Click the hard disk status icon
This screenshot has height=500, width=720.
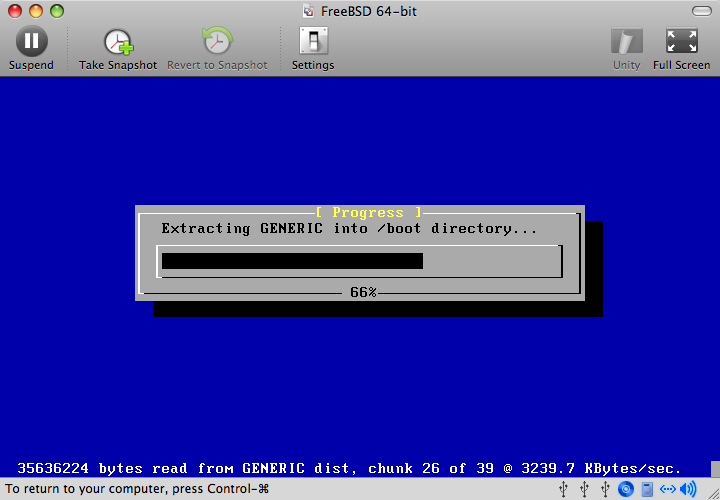(647, 489)
